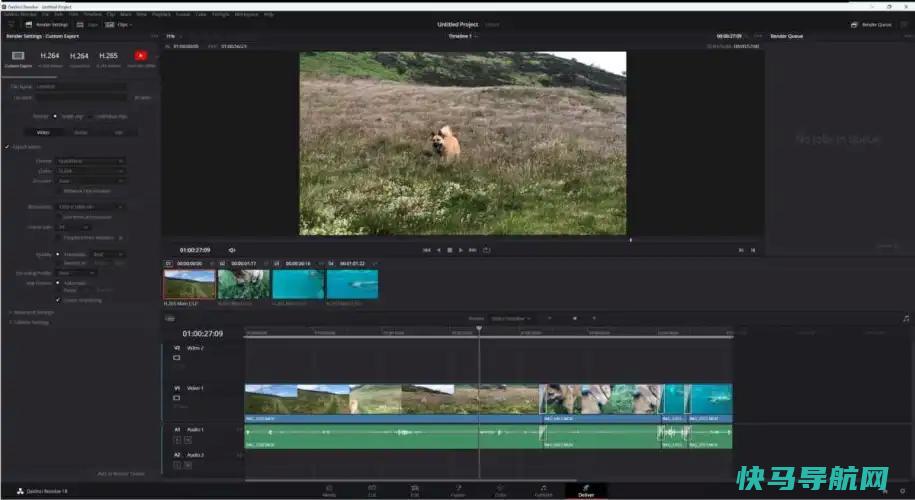
Task: Stop playback in the viewer
Action: click(x=449, y=250)
